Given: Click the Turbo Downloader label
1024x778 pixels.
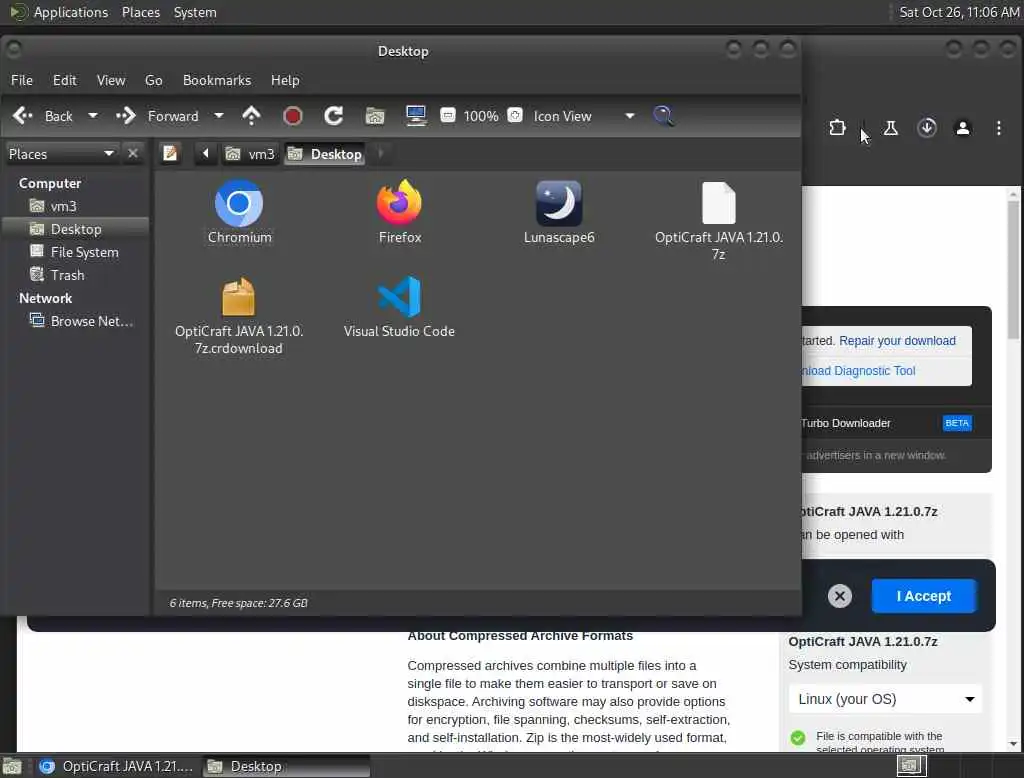Looking at the screenshot, I should pos(846,423).
